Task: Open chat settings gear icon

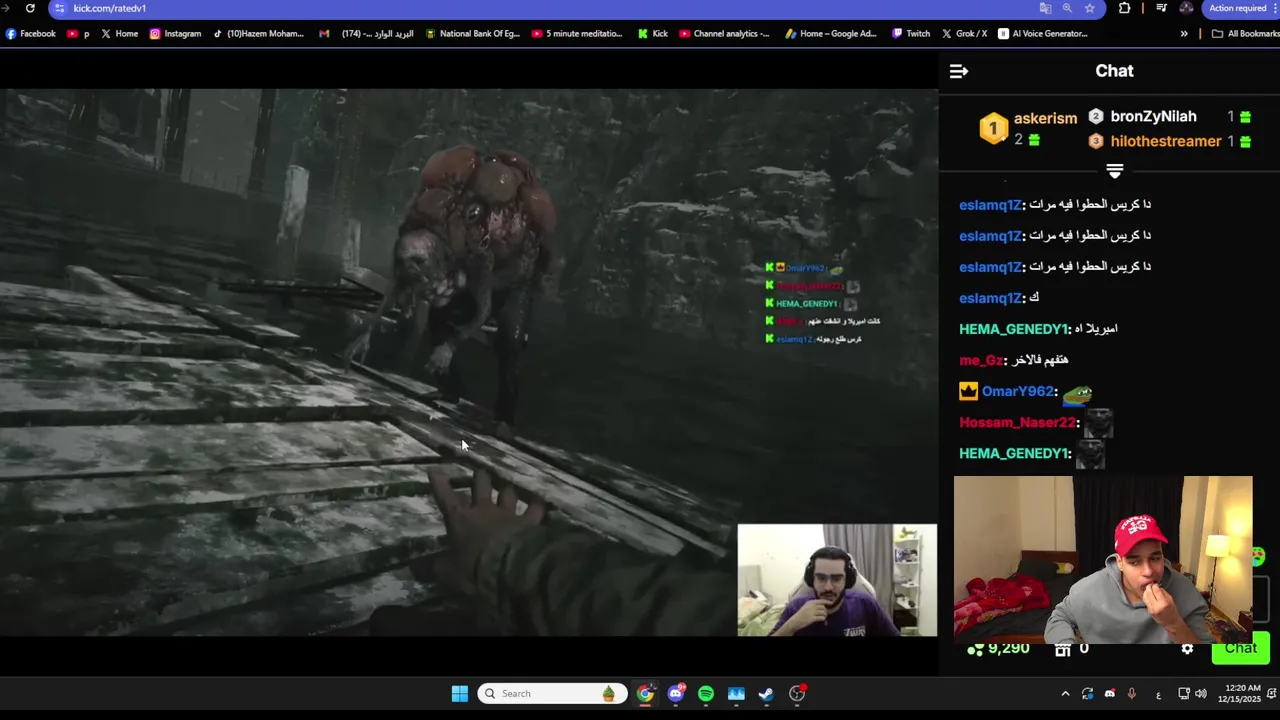Action: [x=1187, y=649]
